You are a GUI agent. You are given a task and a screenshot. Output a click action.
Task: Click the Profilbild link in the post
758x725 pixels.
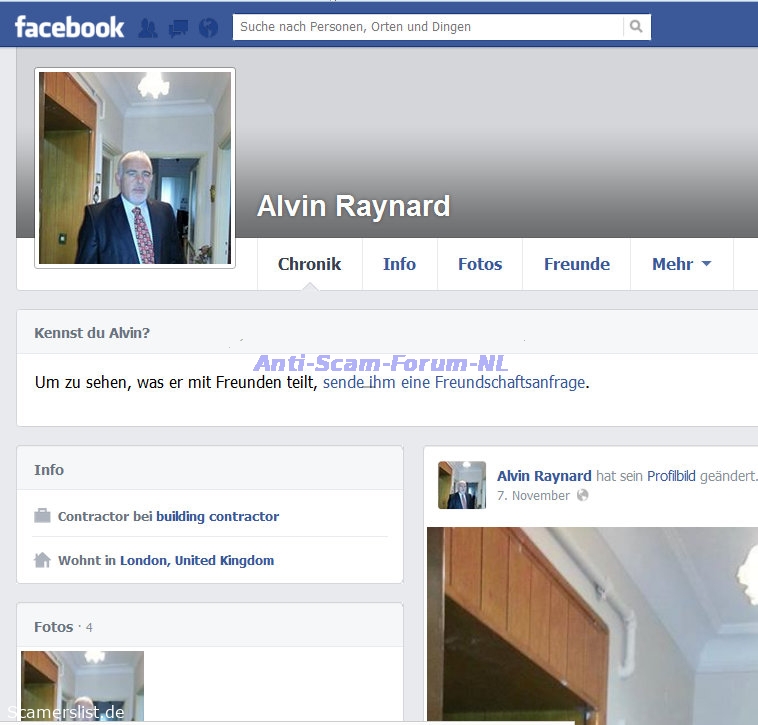[x=671, y=476]
